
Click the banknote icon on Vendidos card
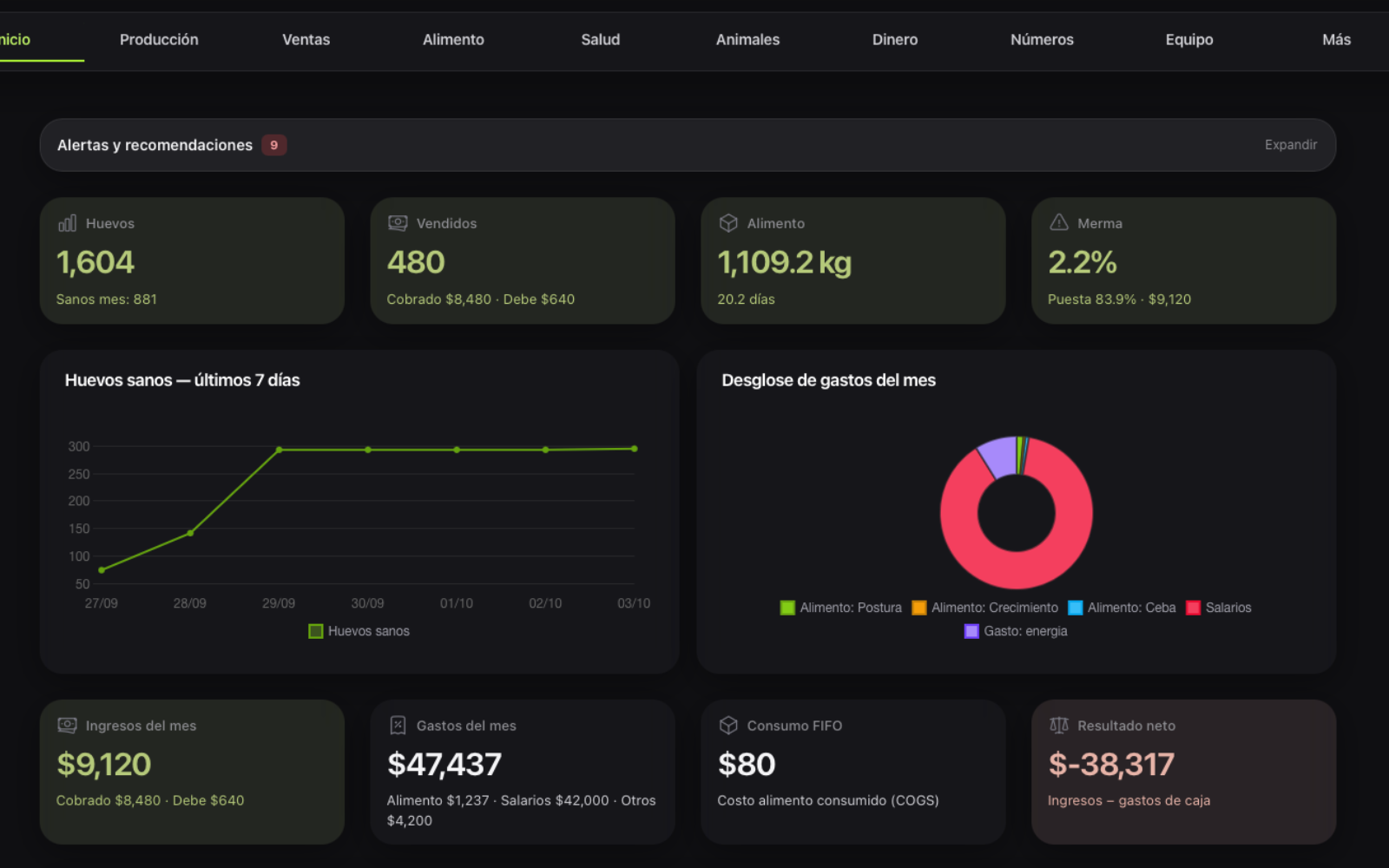pyautogui.click(x=398, y=223)
